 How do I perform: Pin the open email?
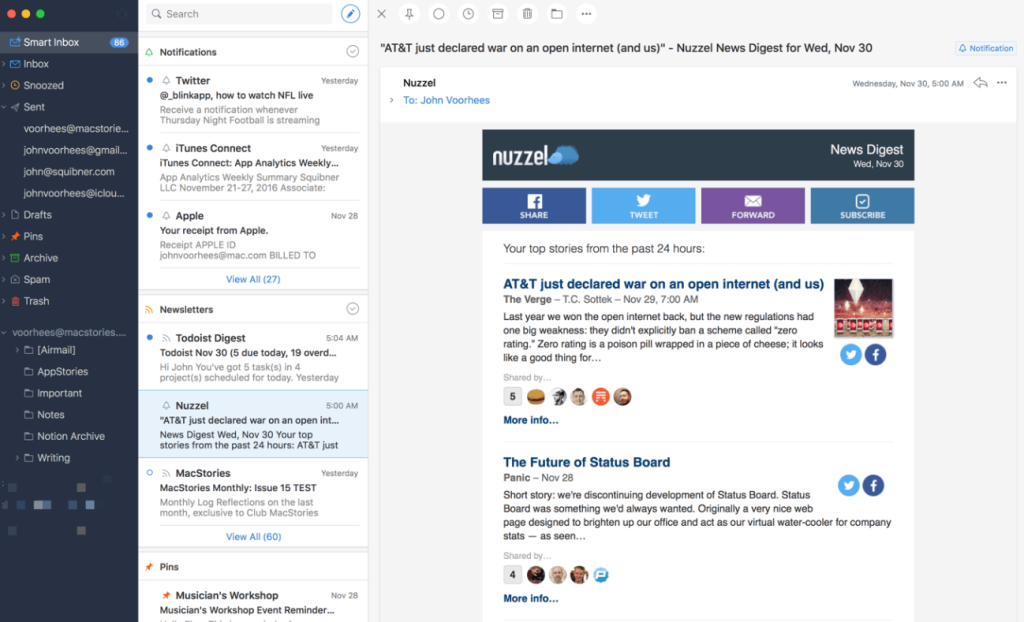coord(409,14)
